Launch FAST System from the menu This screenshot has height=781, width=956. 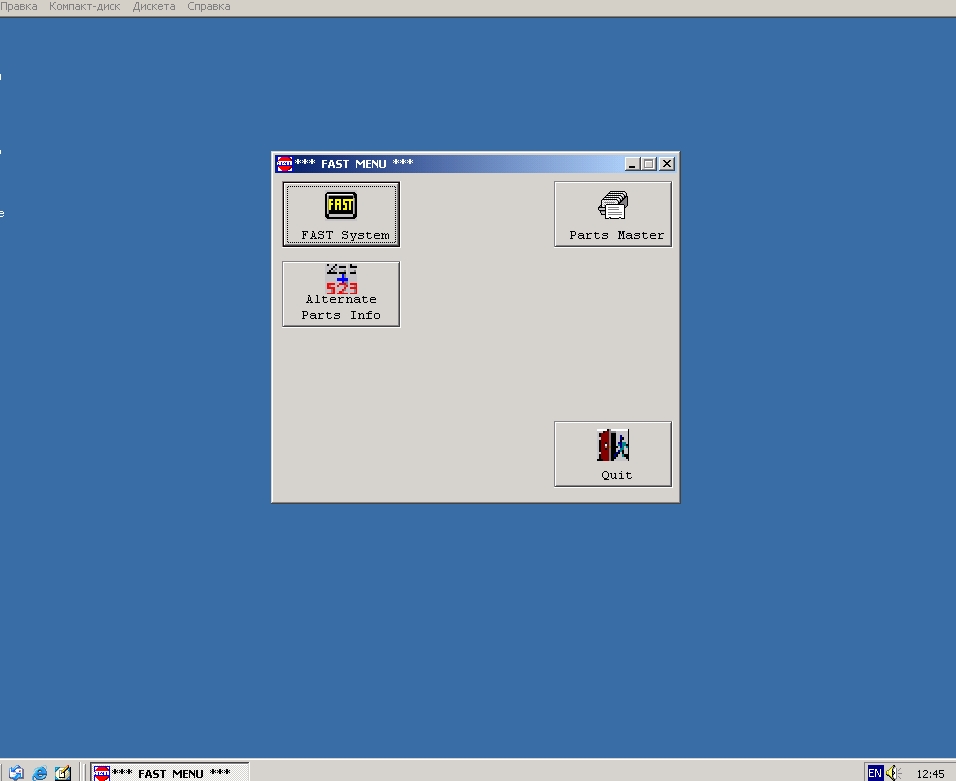point(341,214)
